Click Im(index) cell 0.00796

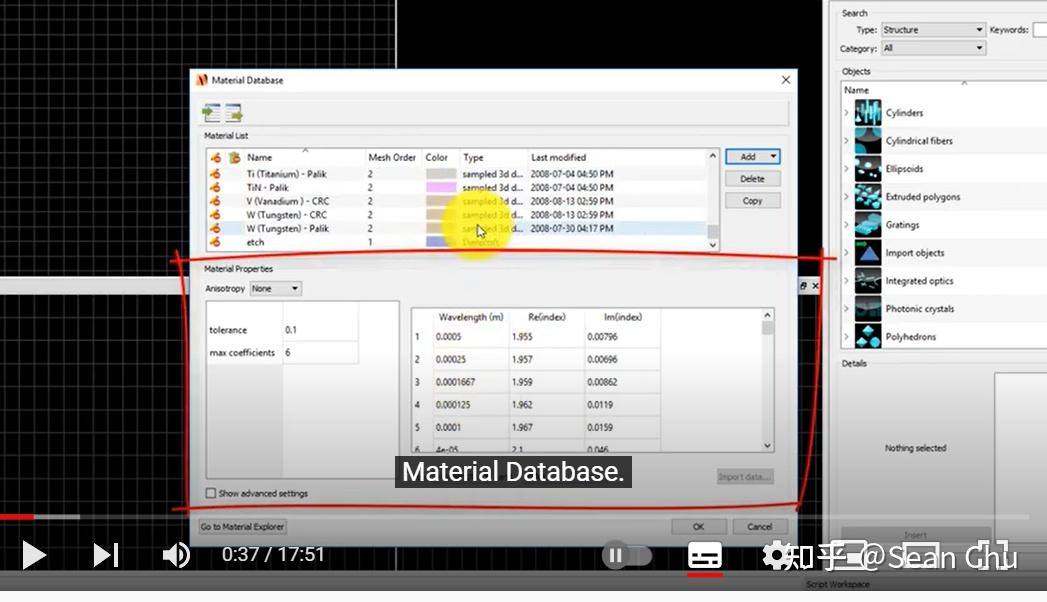pyautogui.click(x=622, y=336)
